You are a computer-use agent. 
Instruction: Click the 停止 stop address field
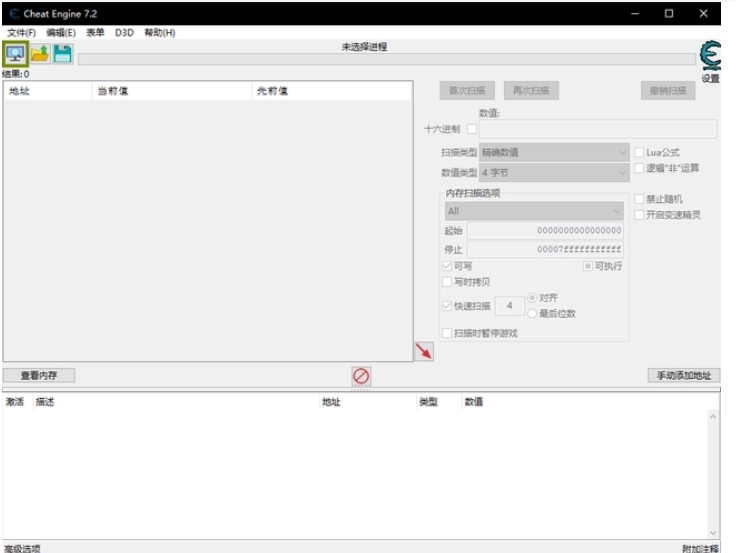pyautogui.click(x=545, y=249)
